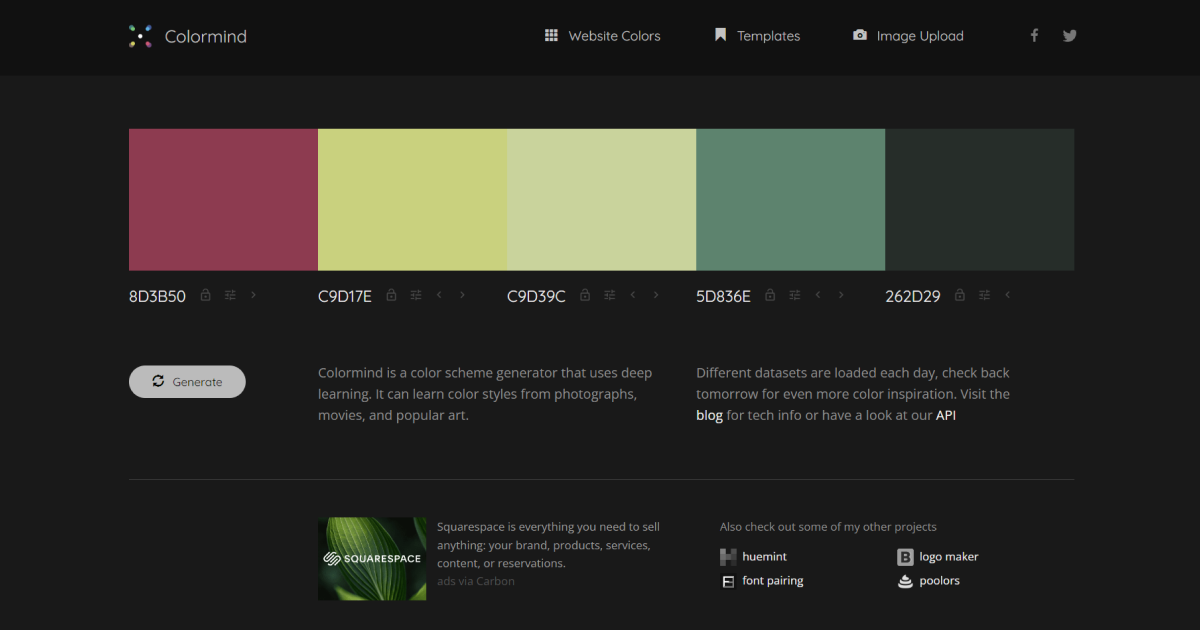Screen dimensions: 1200x630
Task: Shift 8D3B50 color right using chevron
Action: coord(253,295)
